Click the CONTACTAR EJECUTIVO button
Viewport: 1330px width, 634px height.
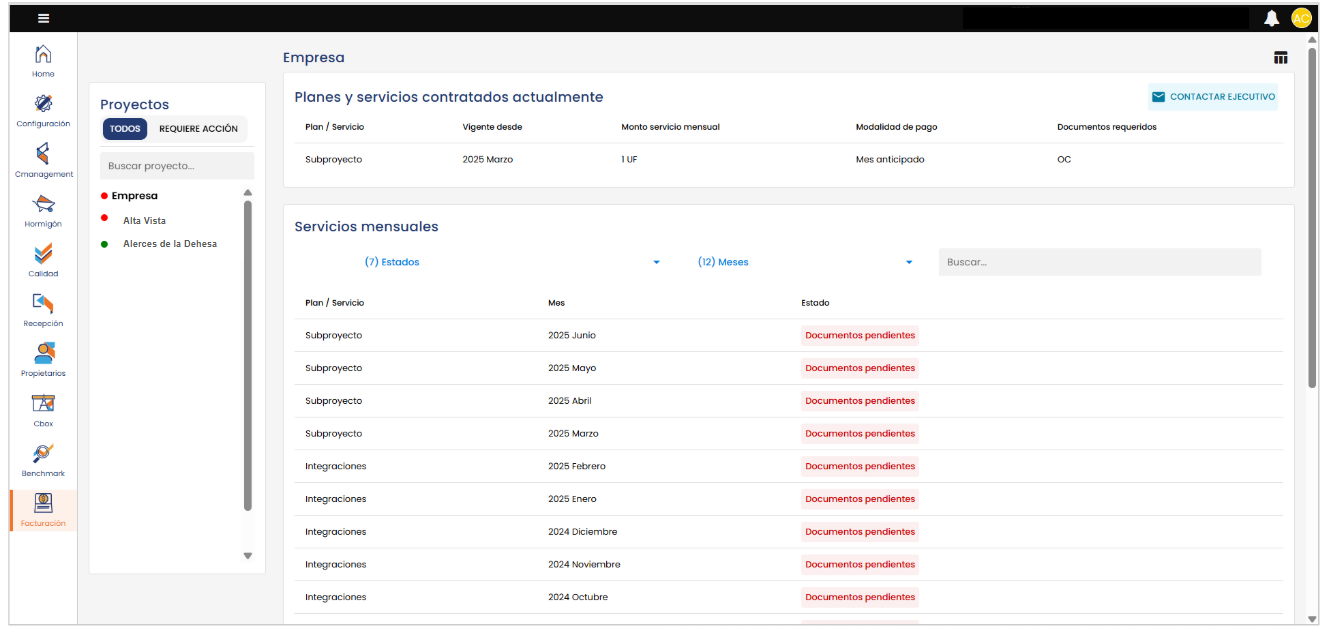[1213, 97]
